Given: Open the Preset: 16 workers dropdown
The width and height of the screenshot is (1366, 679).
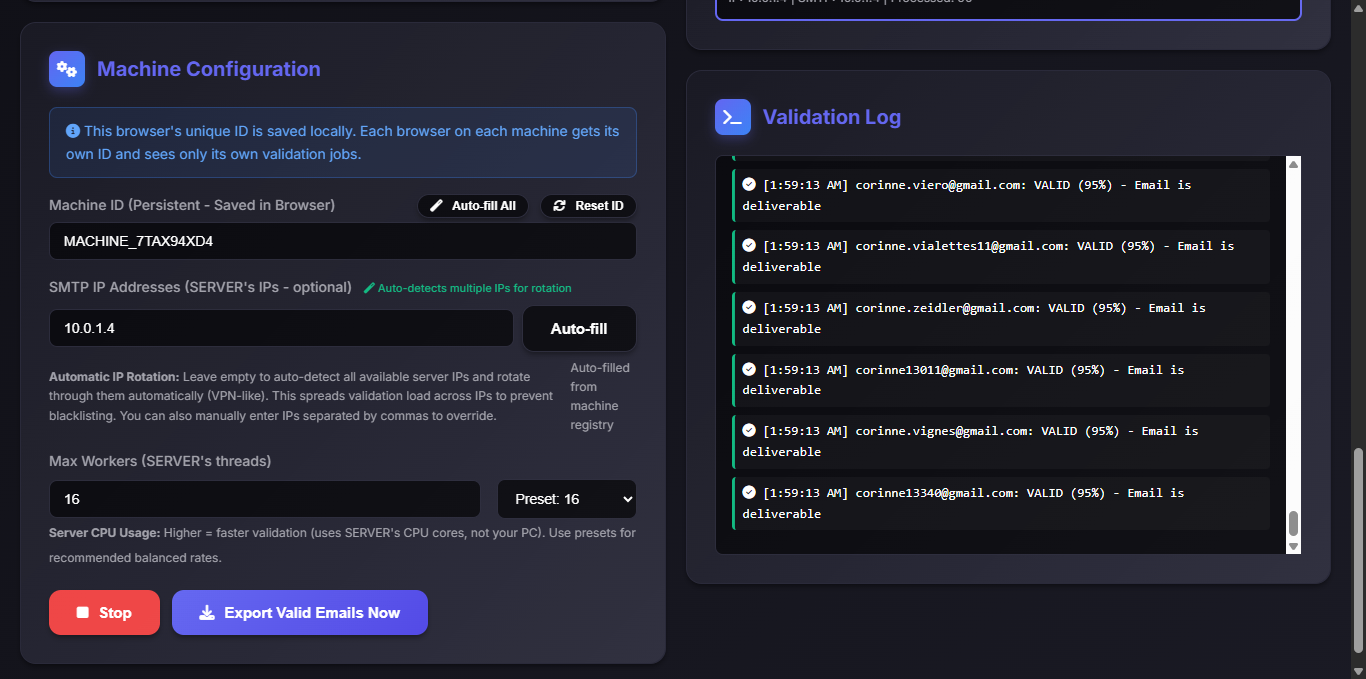Looking at the screenshot, I should 567,498.
